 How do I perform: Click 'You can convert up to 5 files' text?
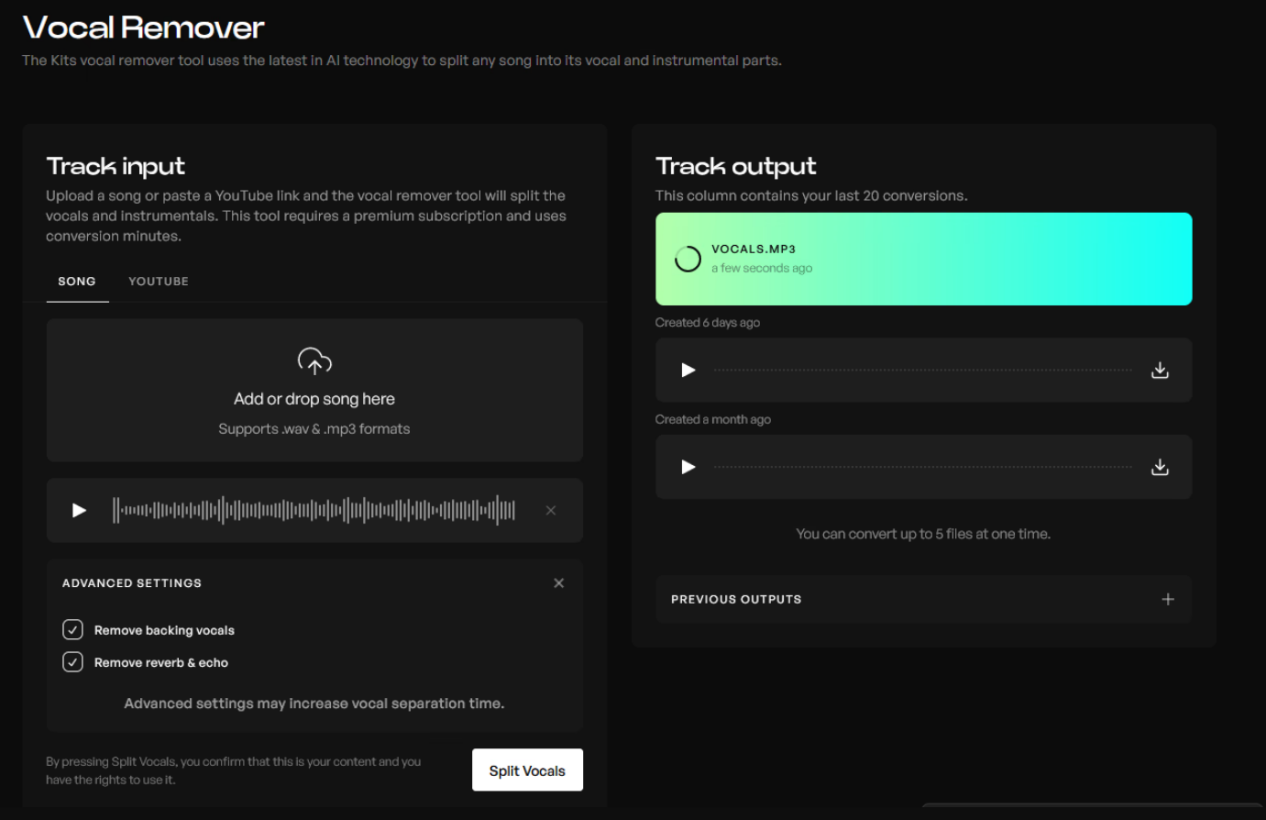pyautogui.click(x=923, y=534)
